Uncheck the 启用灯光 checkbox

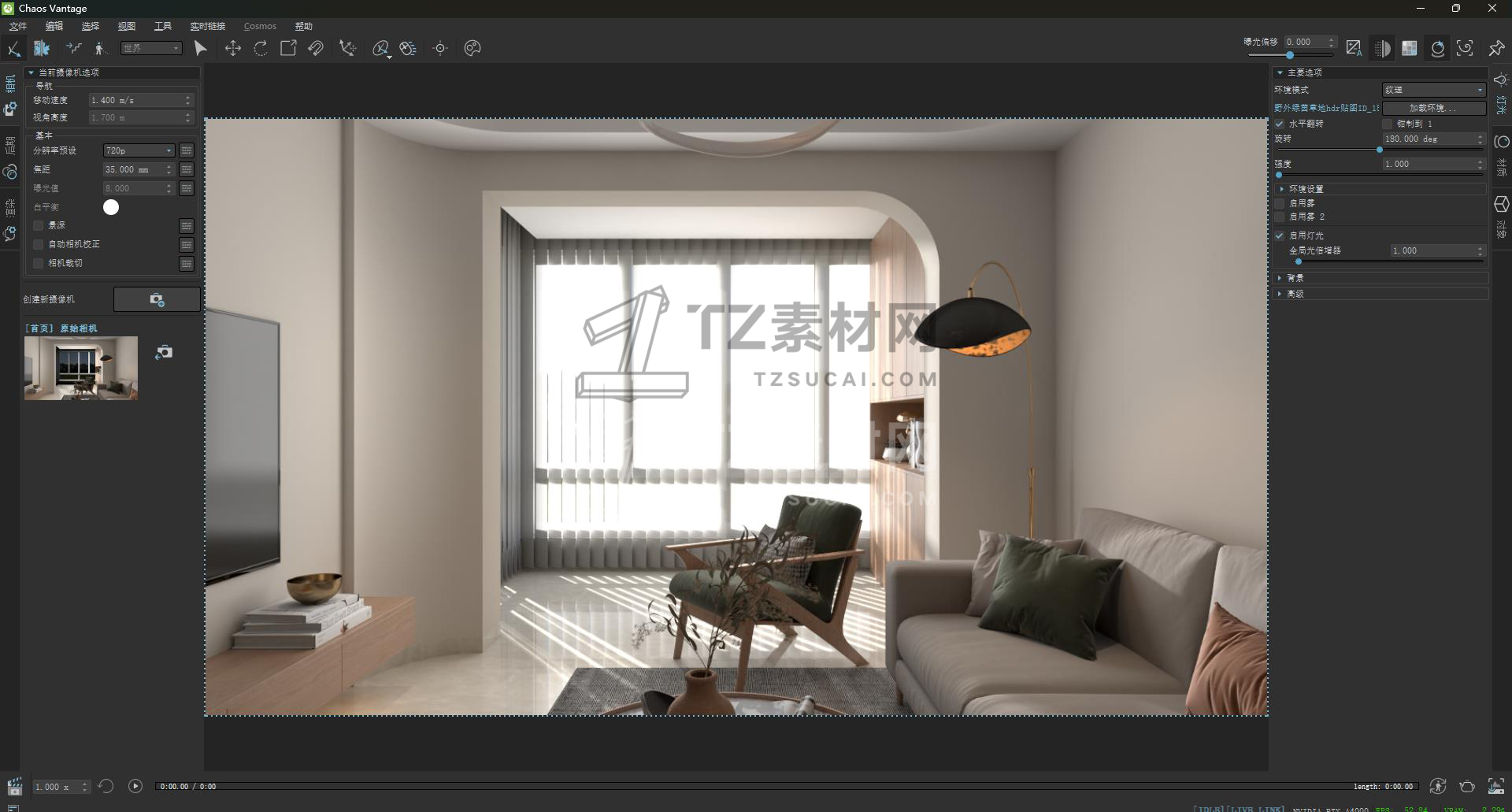click(1280, 236)
